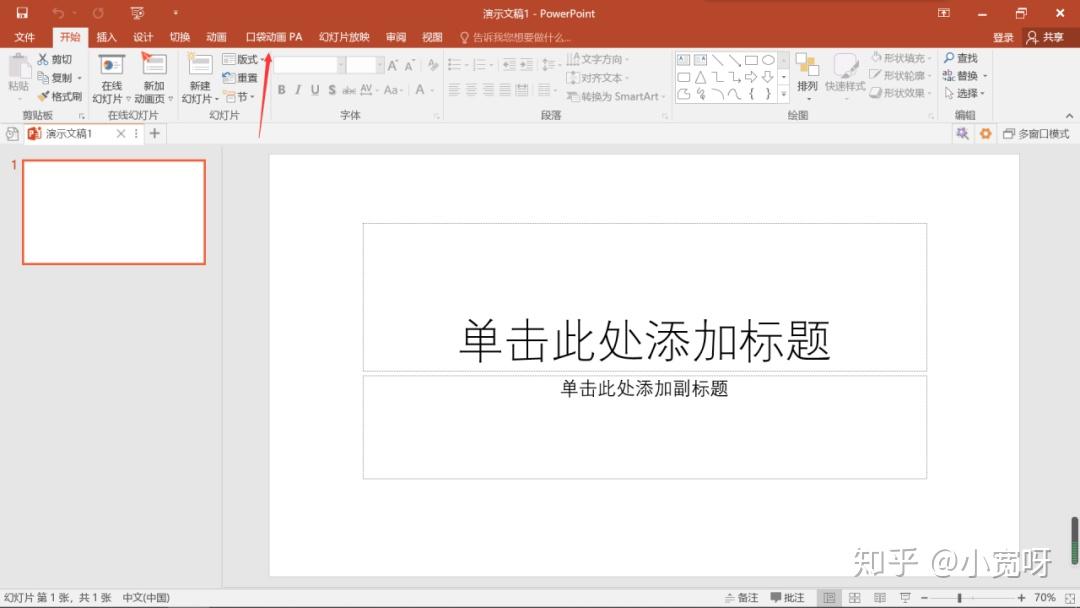Undo the last action

[58, 13]
